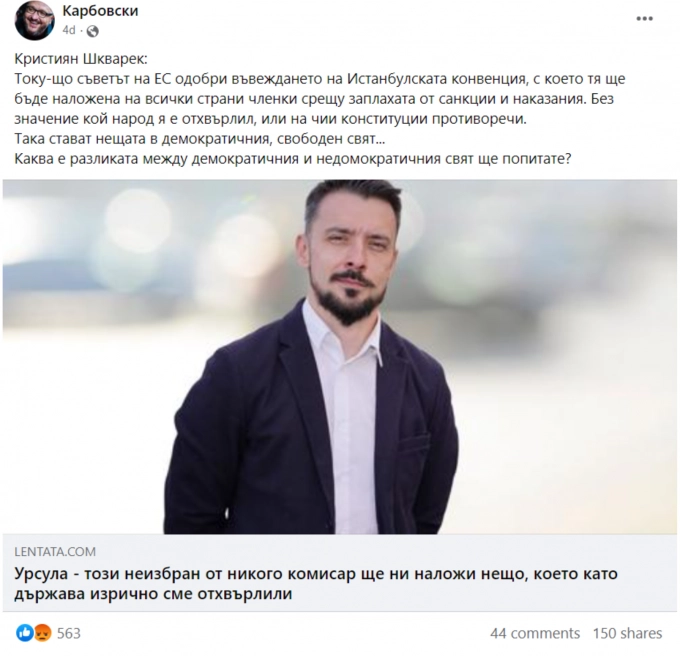Click the 4d post timestamp
Viewport: 680px width, 656px height.
(x=69, y=30)
